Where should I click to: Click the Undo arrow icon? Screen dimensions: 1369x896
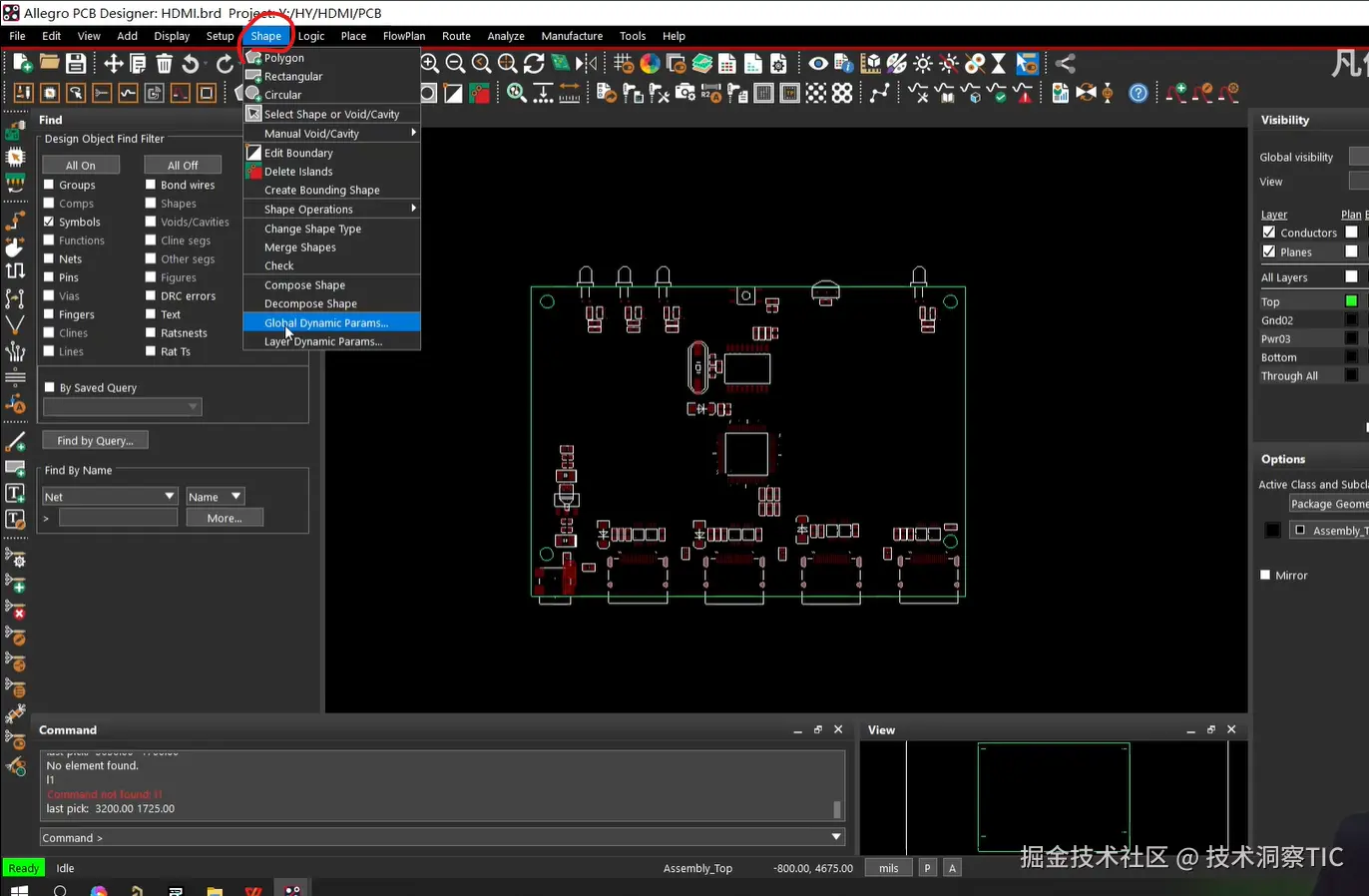click(x=191, y=64)
